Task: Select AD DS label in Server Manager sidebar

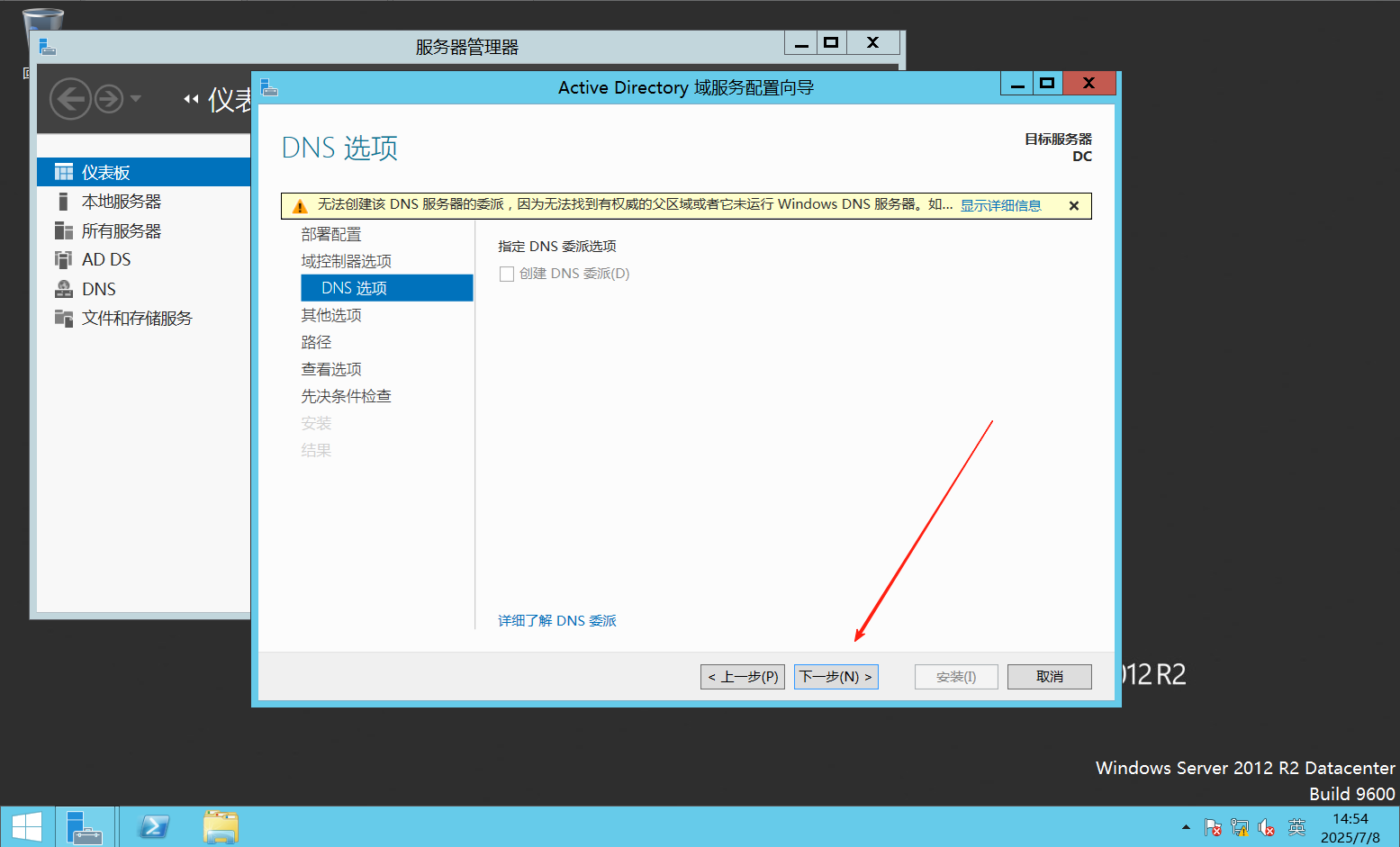Action: click(106, 259)
